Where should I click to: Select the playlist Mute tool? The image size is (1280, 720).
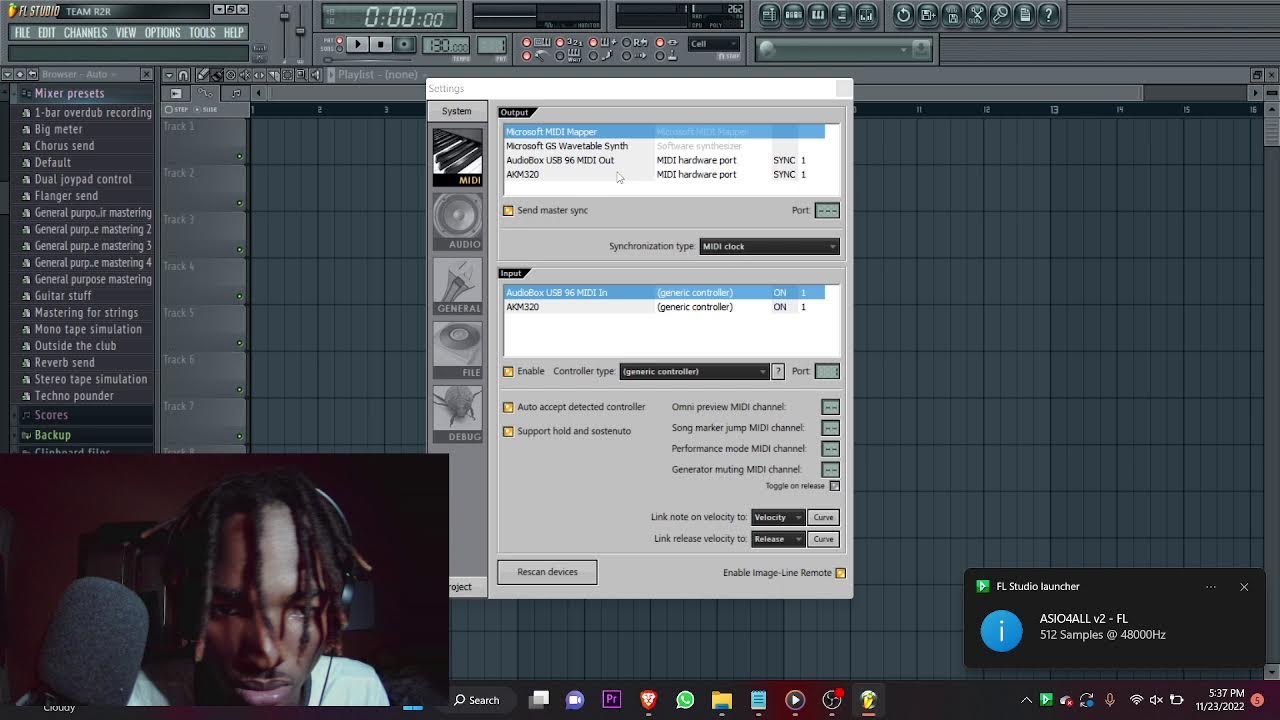[x=245, y=75]
